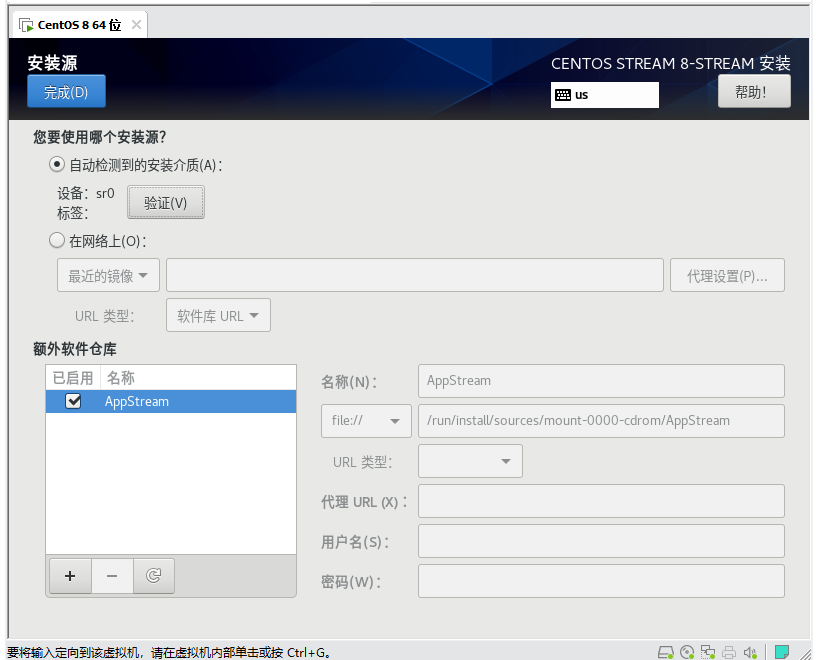Click the CD/DVD drive icon in the status bar
Screen dimensions: 825x660
pos(687,652)
